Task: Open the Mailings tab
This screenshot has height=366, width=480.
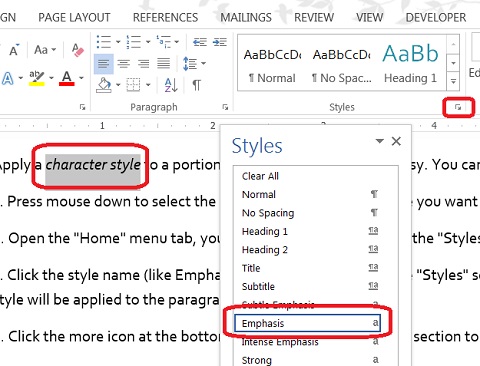Action: click(x=246, y=17)
